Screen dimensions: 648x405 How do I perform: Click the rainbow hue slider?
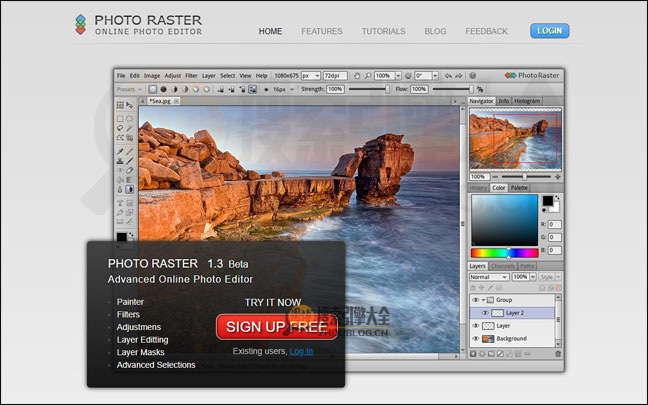[505, 253]
